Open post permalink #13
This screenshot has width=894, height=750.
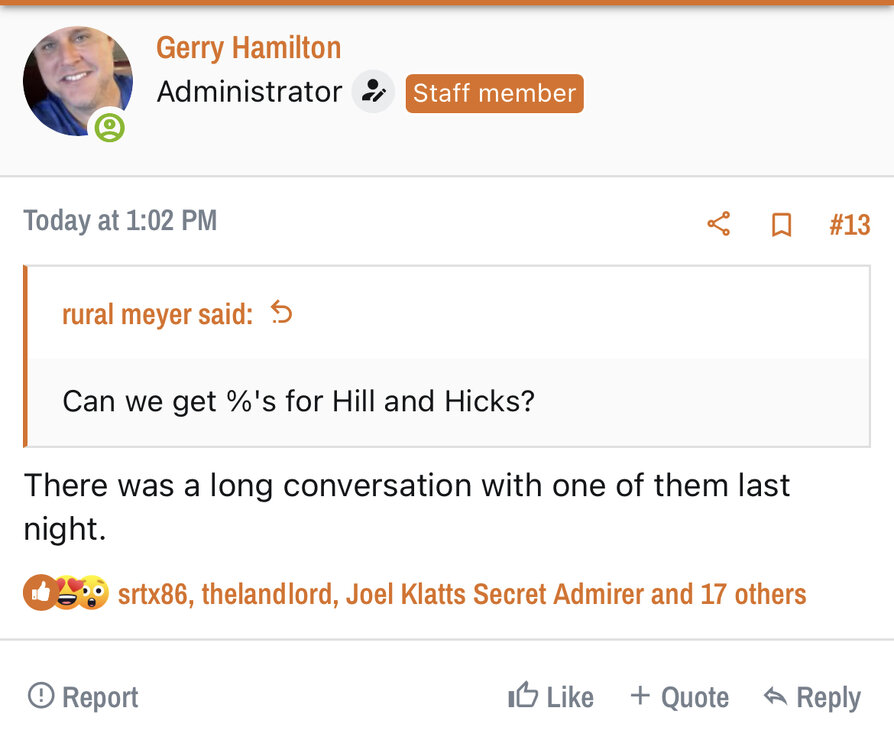tap(849, 225)
